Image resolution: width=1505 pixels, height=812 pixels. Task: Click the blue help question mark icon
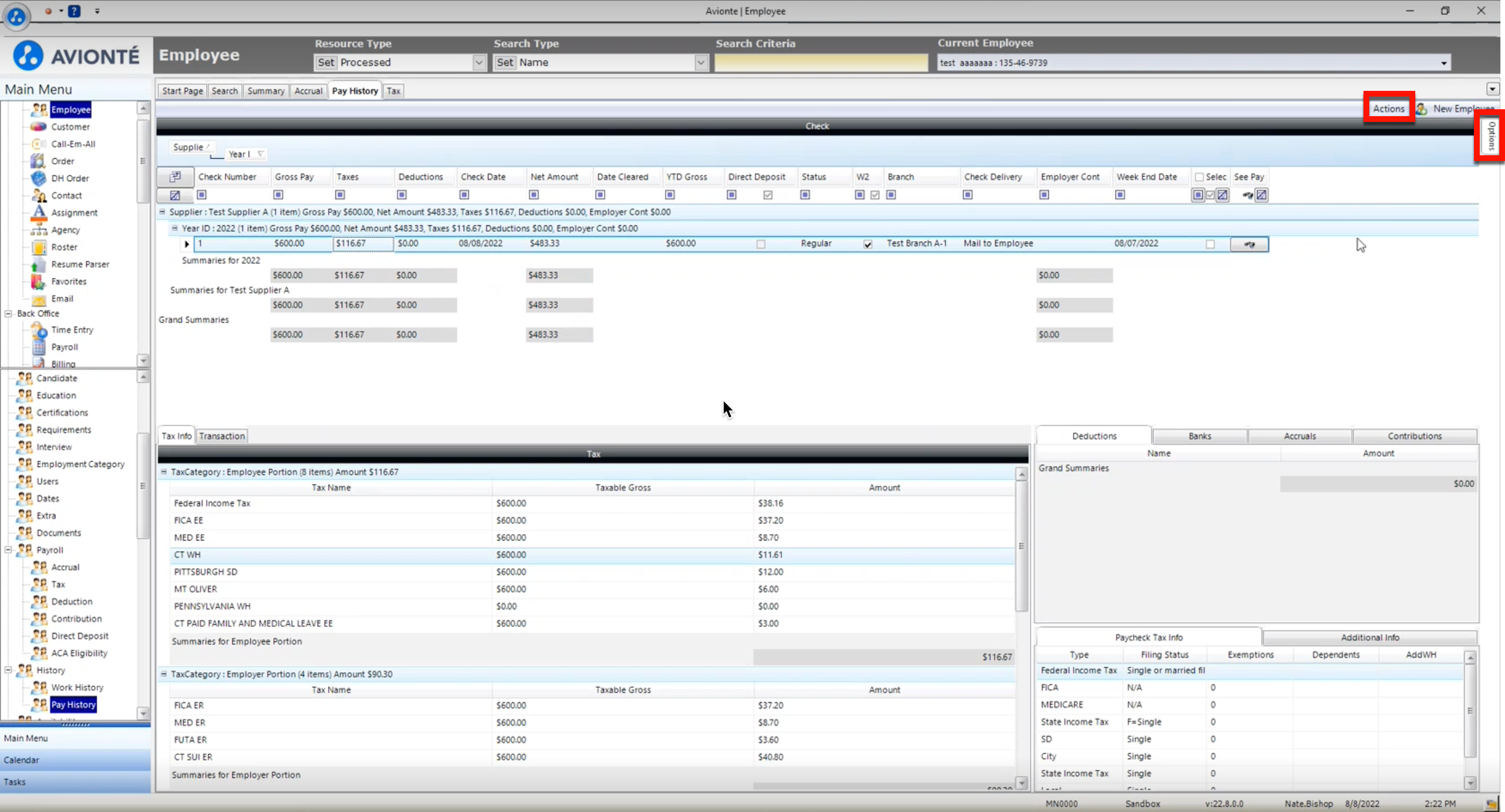point(74,10)
